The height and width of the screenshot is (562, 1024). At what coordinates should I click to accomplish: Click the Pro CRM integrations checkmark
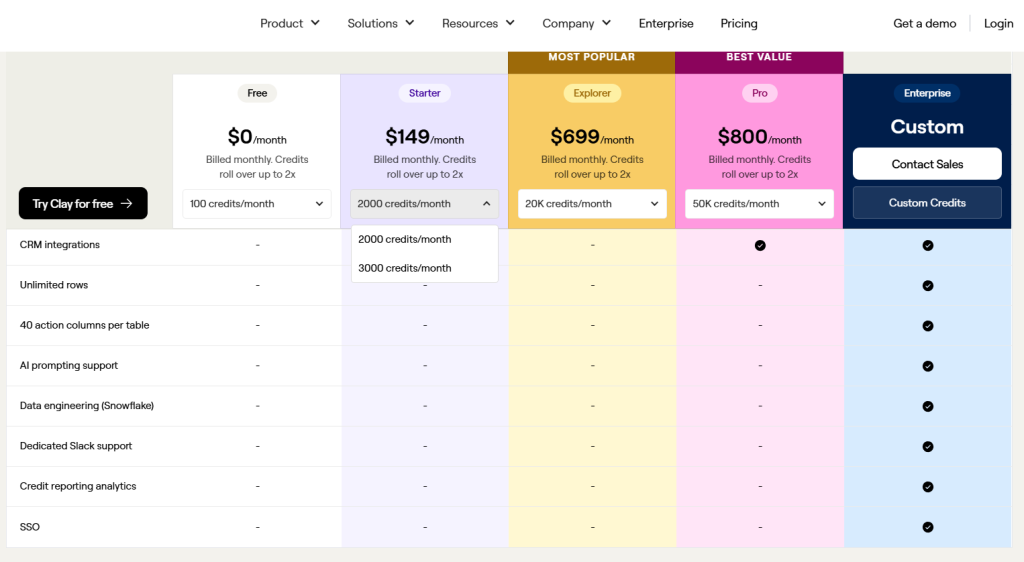[760, 245]
